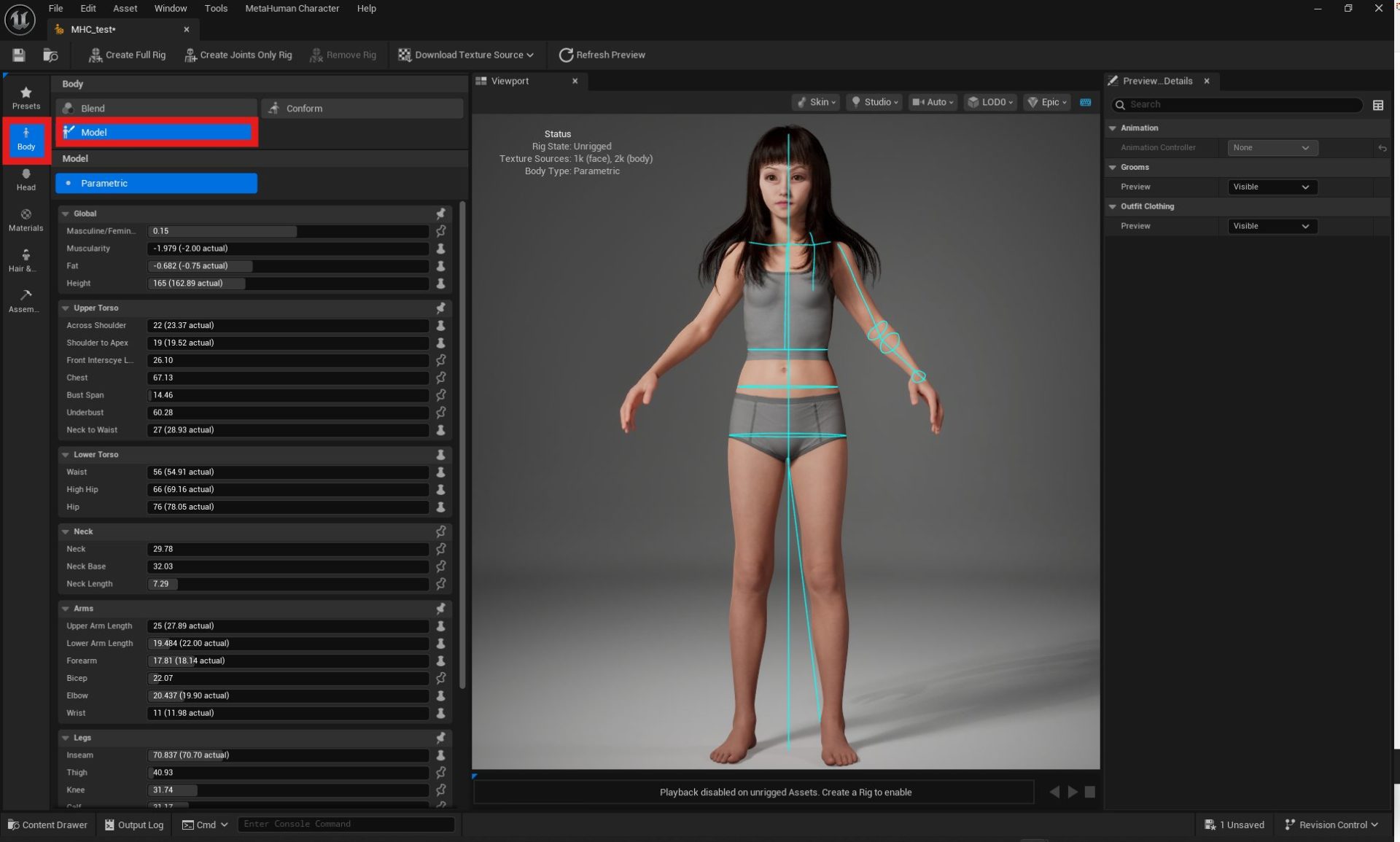
Task: Open the Head customization panel
Action: click(x=26, y=180)
